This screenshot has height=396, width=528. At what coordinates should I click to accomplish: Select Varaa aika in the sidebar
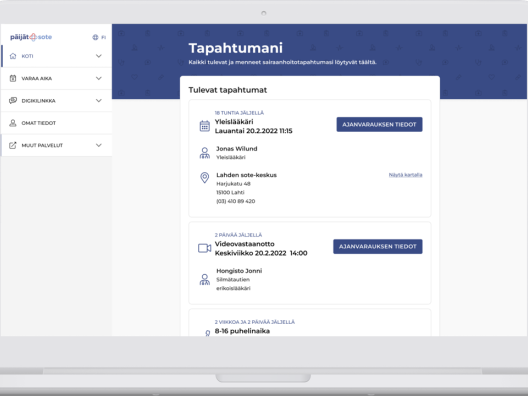(x=57, y=78)
